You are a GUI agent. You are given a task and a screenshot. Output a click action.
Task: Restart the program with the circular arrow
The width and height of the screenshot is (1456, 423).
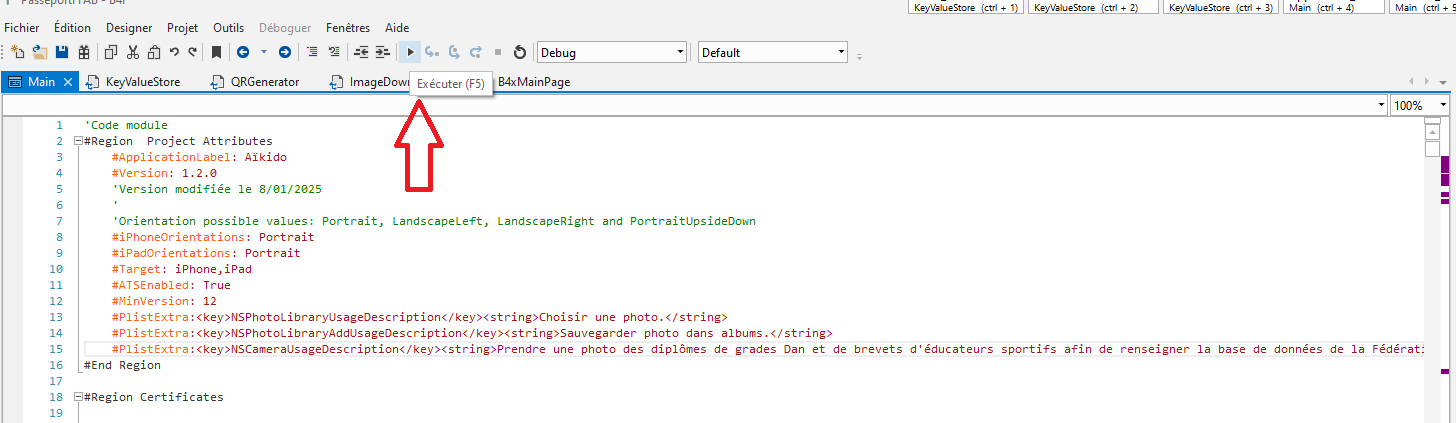(520, 52)
